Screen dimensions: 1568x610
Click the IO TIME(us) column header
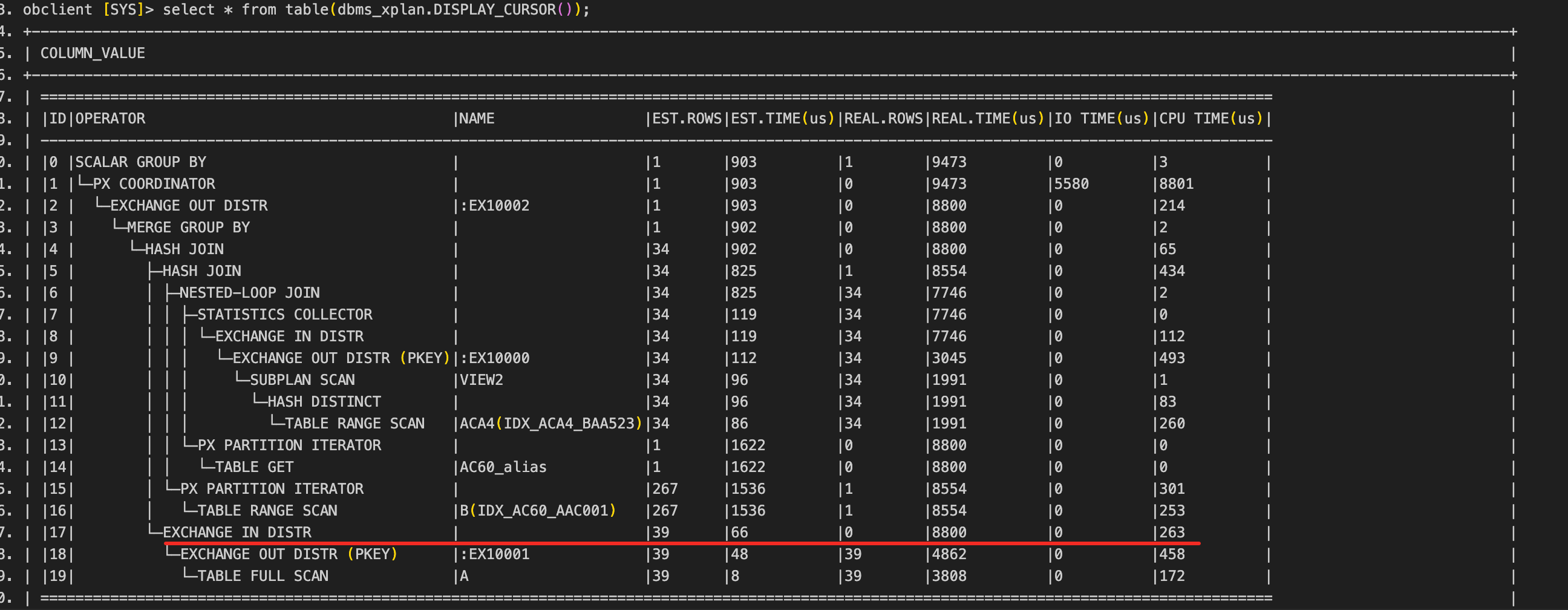[x=1102, y=119]
